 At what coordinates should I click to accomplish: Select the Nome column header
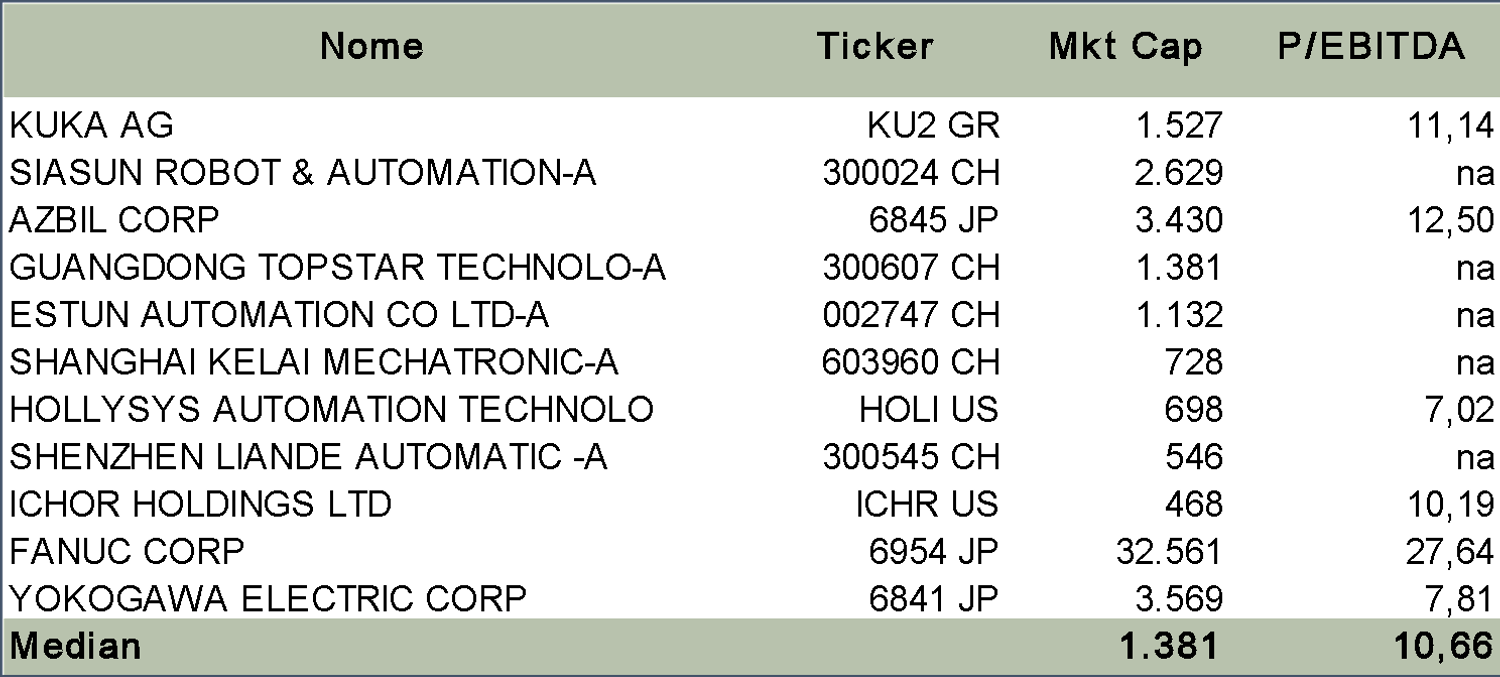point(372,46)
